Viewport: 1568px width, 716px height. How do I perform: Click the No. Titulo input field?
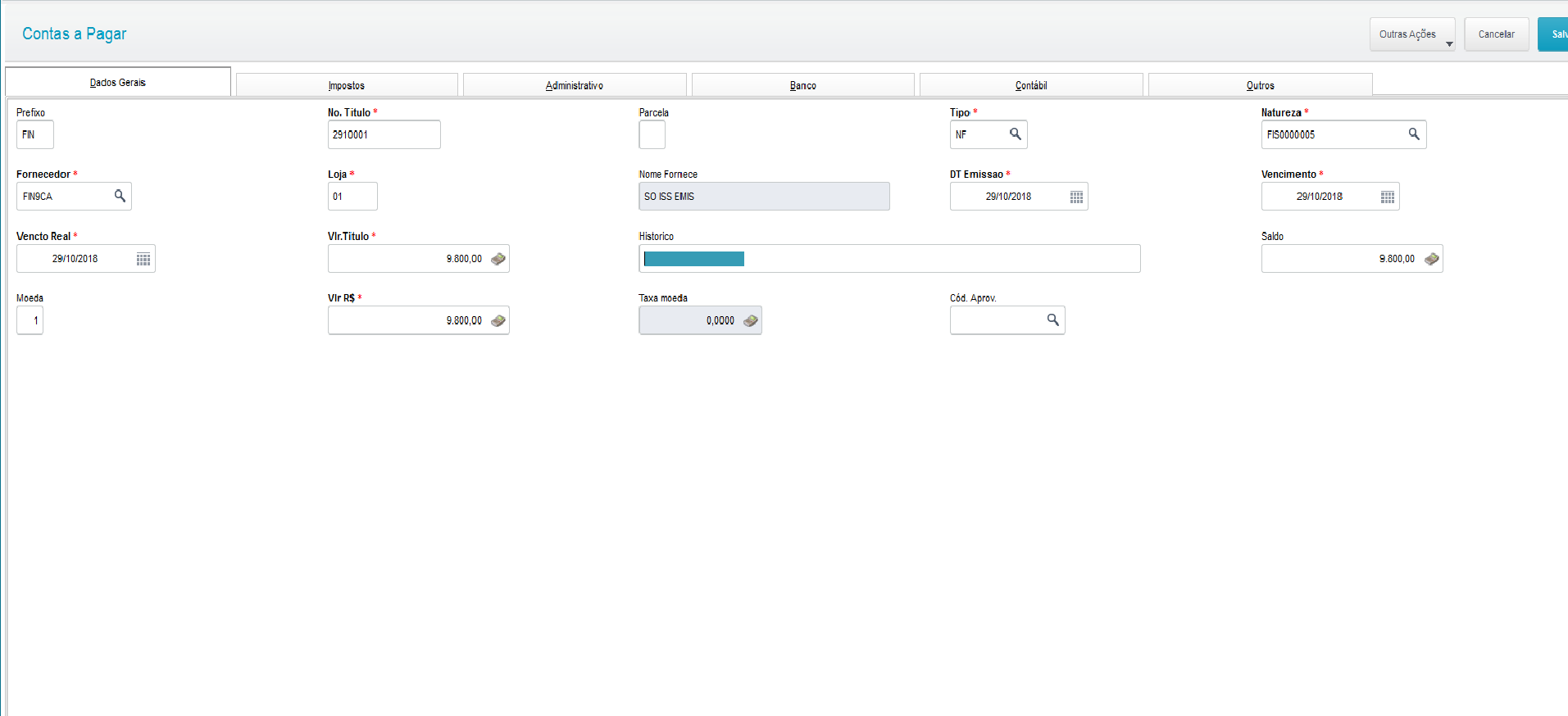(x=384, y=134)
